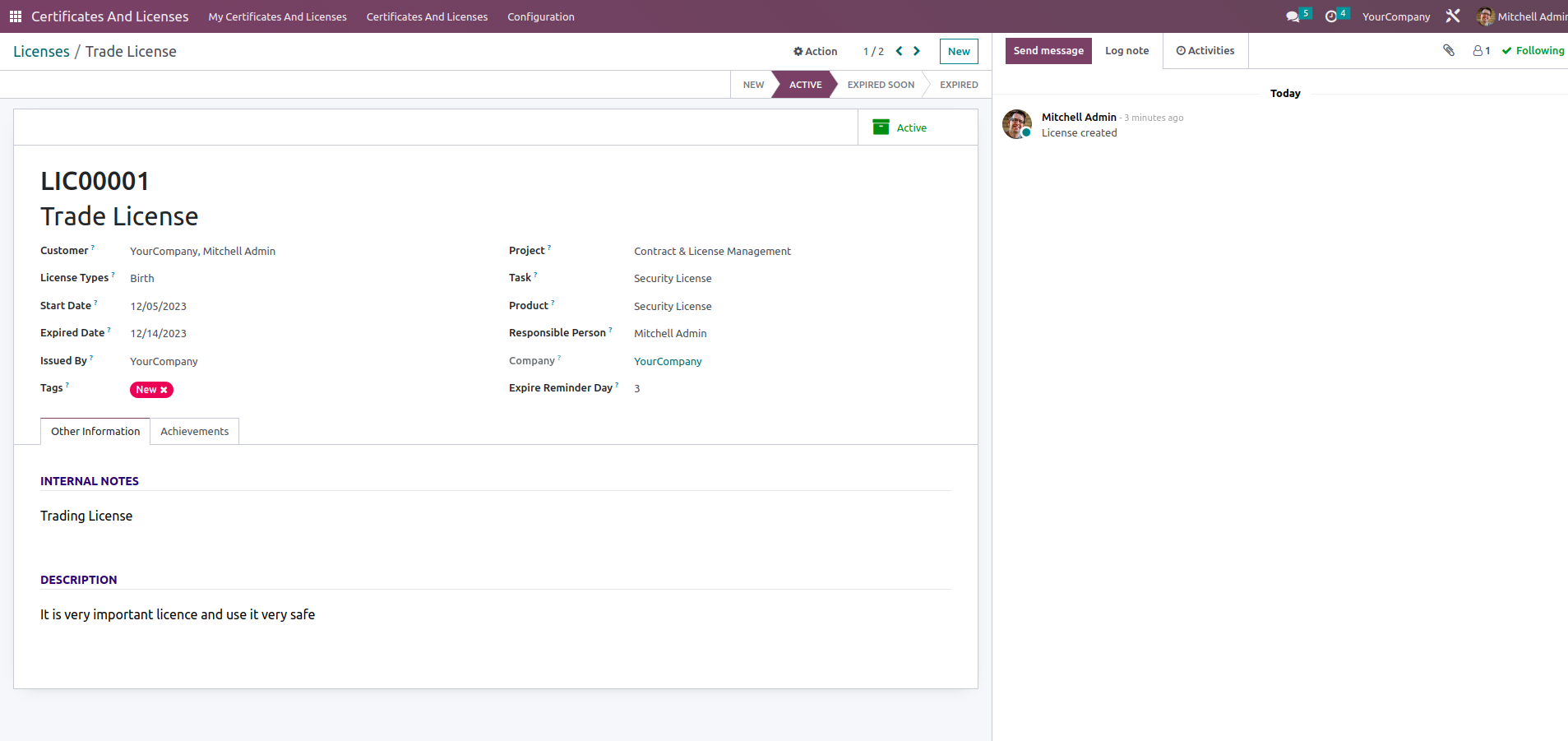Toggle Following status
Screen dimensions: 1568x741
[x=1533, y=50]
